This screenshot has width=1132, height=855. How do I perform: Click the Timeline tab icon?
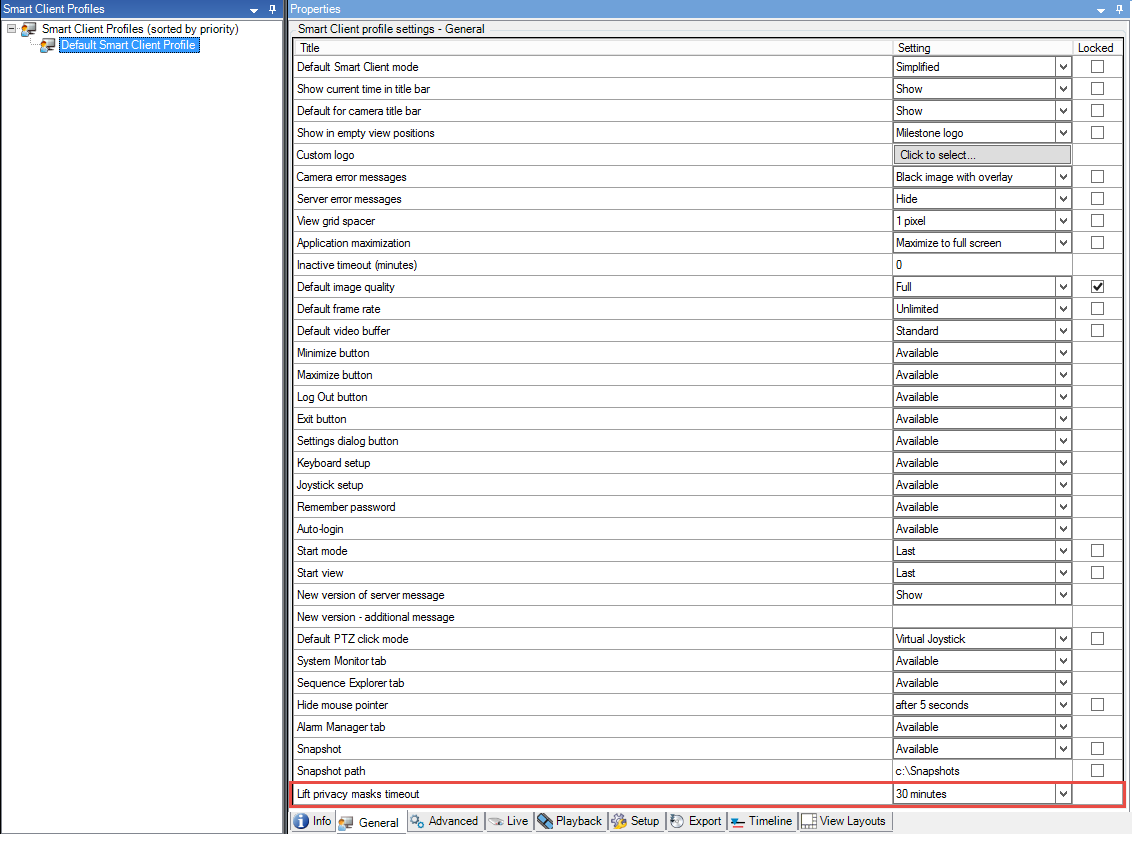(737, 822)
